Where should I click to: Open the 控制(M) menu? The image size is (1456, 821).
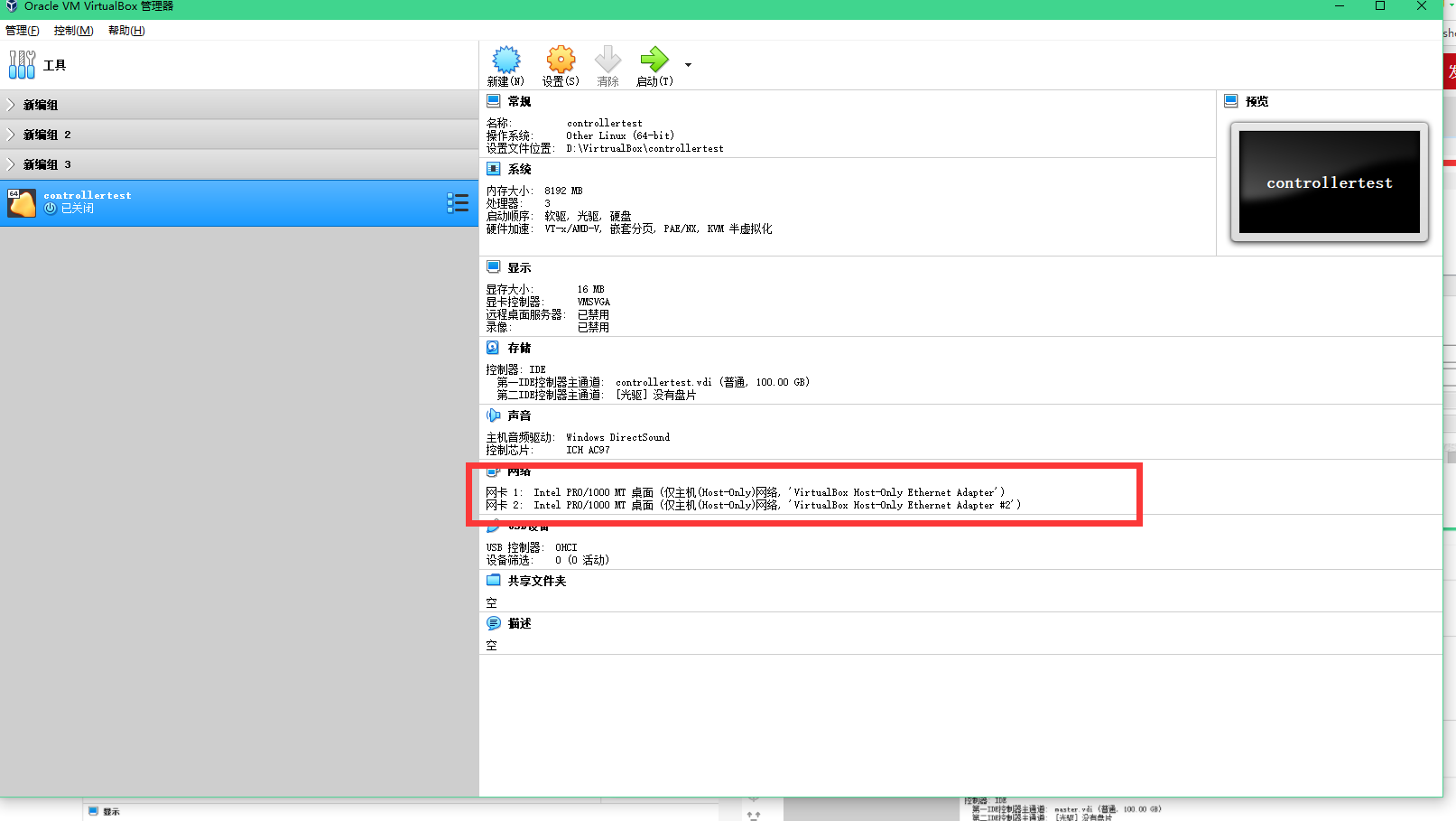pyautogui.click(x=73, y=31)
